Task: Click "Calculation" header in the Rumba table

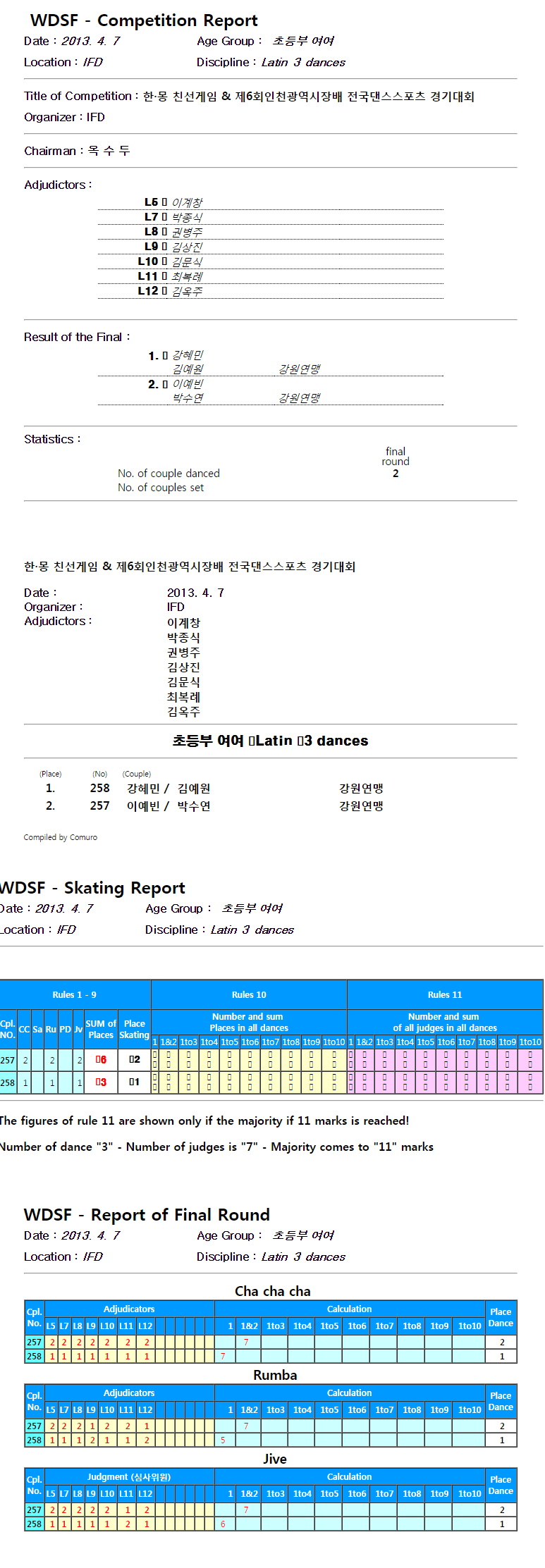Action: pos(350,1393)
